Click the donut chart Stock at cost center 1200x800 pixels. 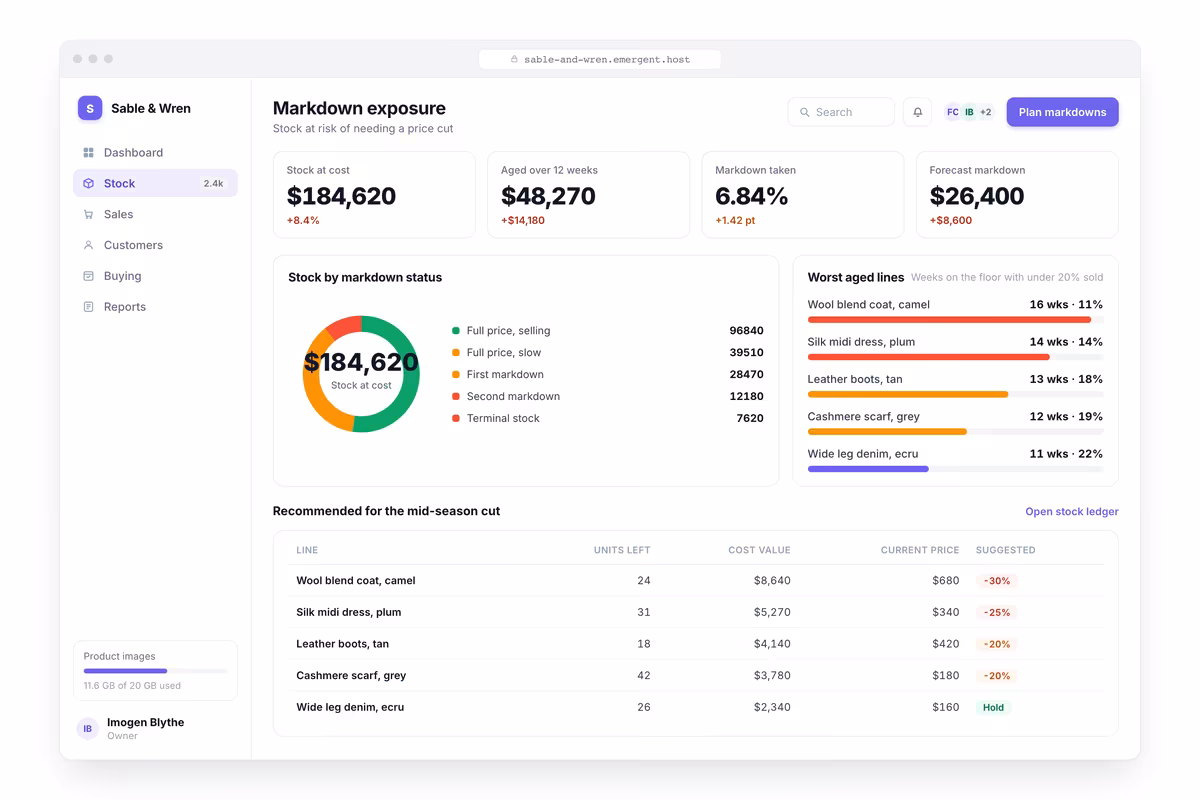point(361,372)
